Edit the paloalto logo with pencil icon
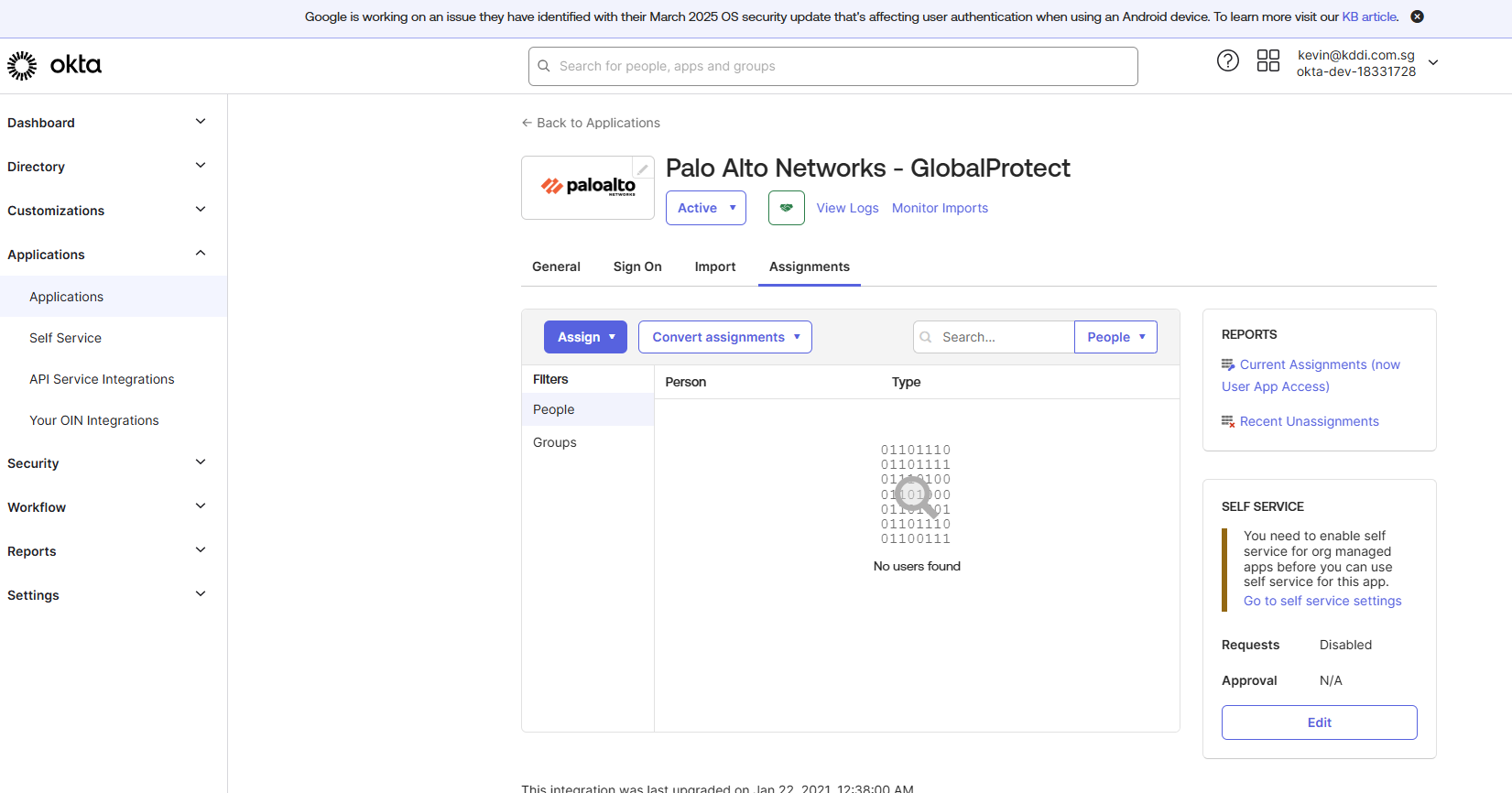 click(x=643, y=168)
